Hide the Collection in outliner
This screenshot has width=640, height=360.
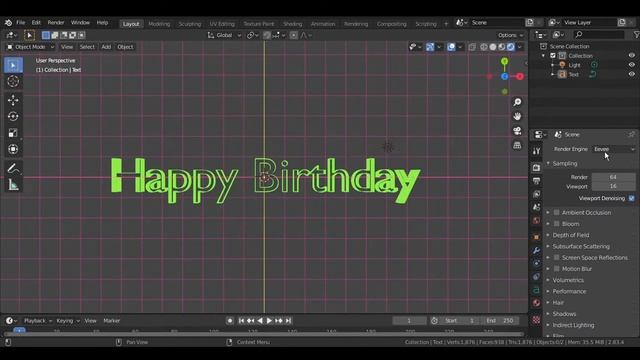pyautogui.click(x=632, y=56)
